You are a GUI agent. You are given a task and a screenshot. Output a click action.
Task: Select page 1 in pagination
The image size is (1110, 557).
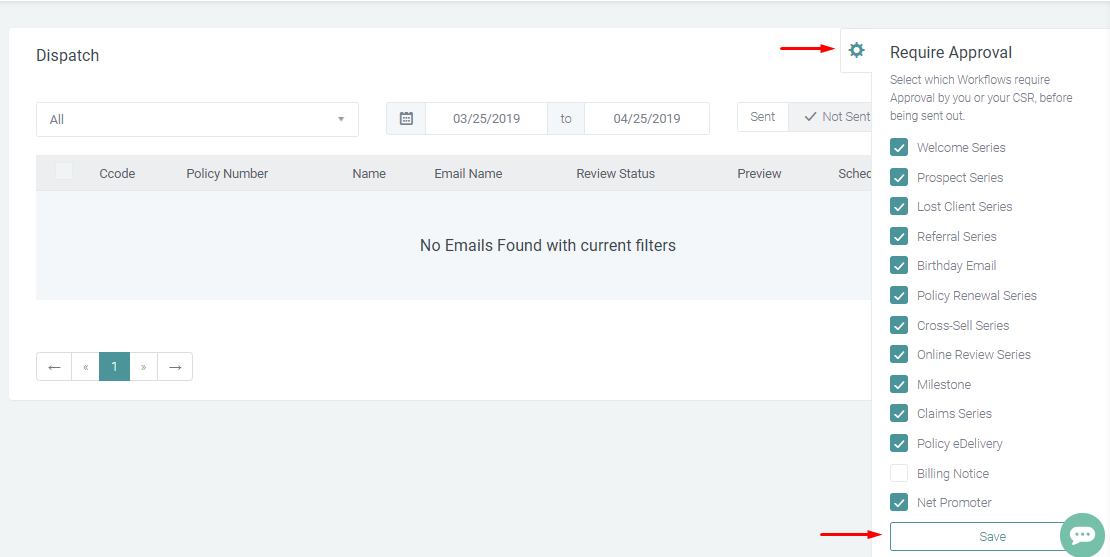[x=114, y=367]
